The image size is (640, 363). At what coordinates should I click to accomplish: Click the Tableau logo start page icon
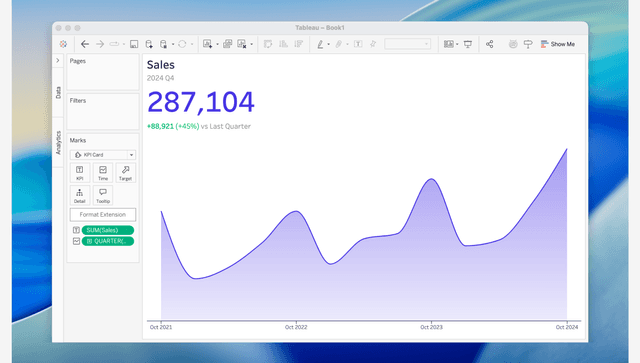63,44
